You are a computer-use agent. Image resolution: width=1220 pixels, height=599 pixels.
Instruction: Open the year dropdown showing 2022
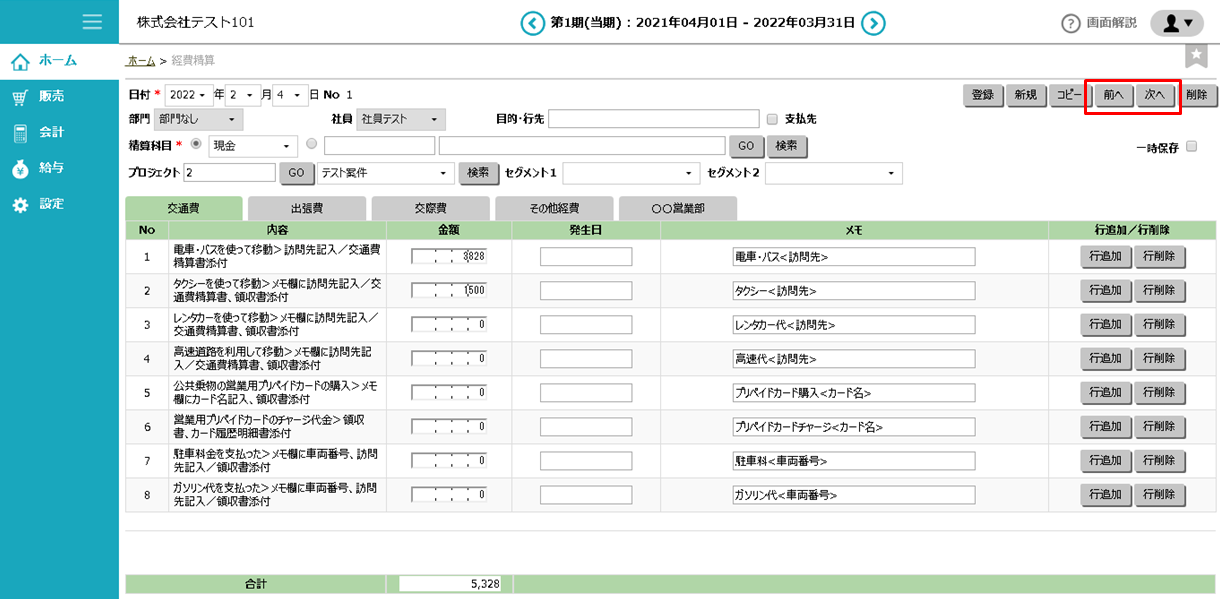tap(190, 95)
